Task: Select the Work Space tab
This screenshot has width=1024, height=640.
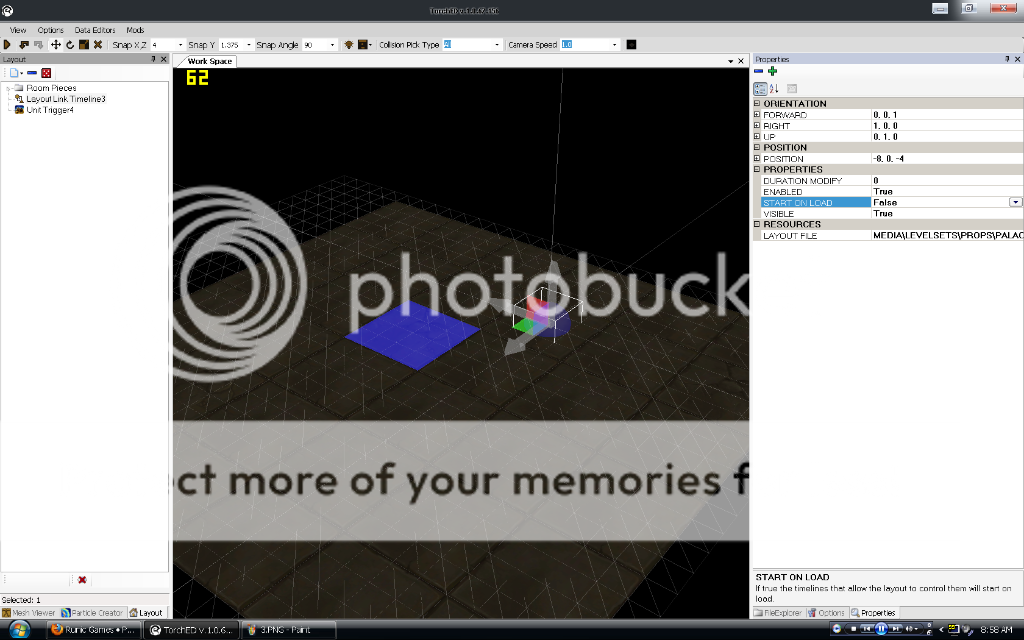Action: (209, 61)
